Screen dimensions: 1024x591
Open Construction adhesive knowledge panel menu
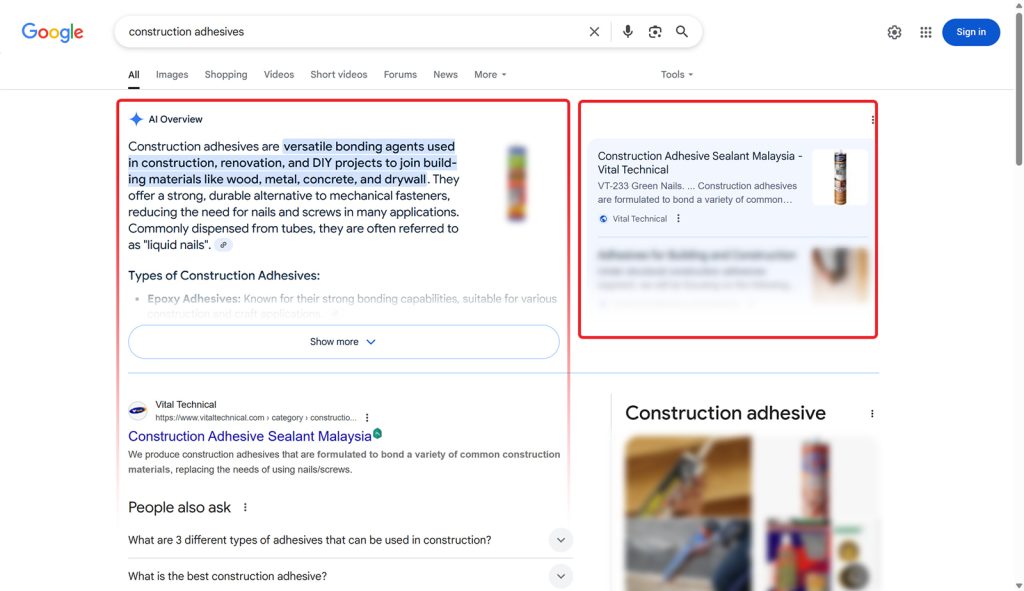[x=872, y=413]
